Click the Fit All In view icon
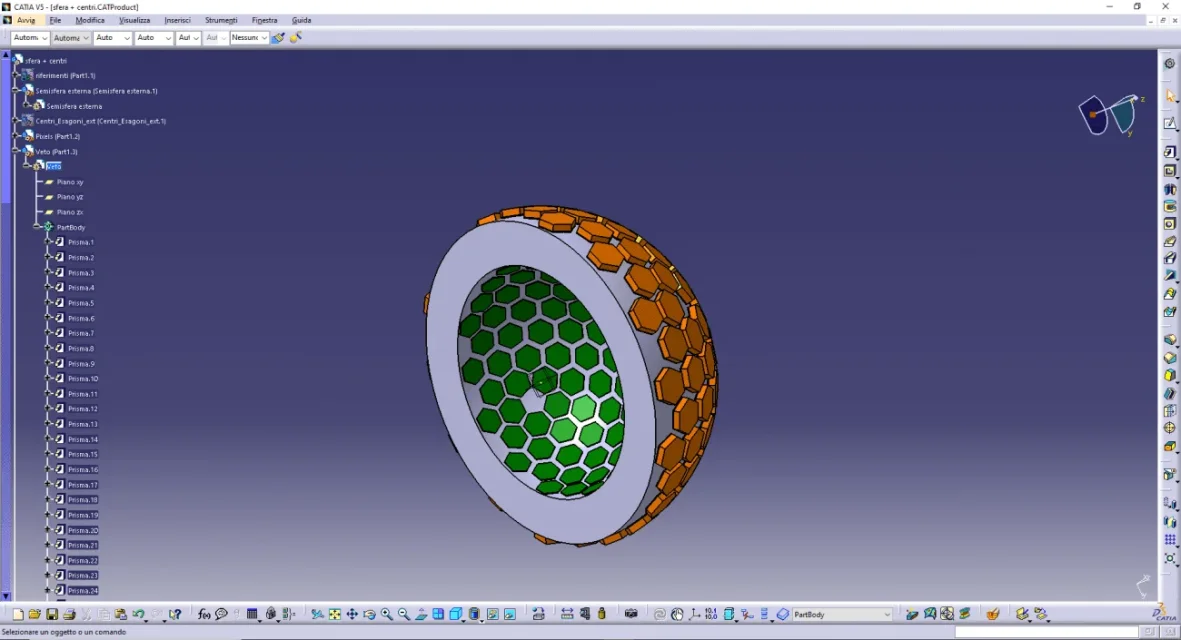 [335, 614]
